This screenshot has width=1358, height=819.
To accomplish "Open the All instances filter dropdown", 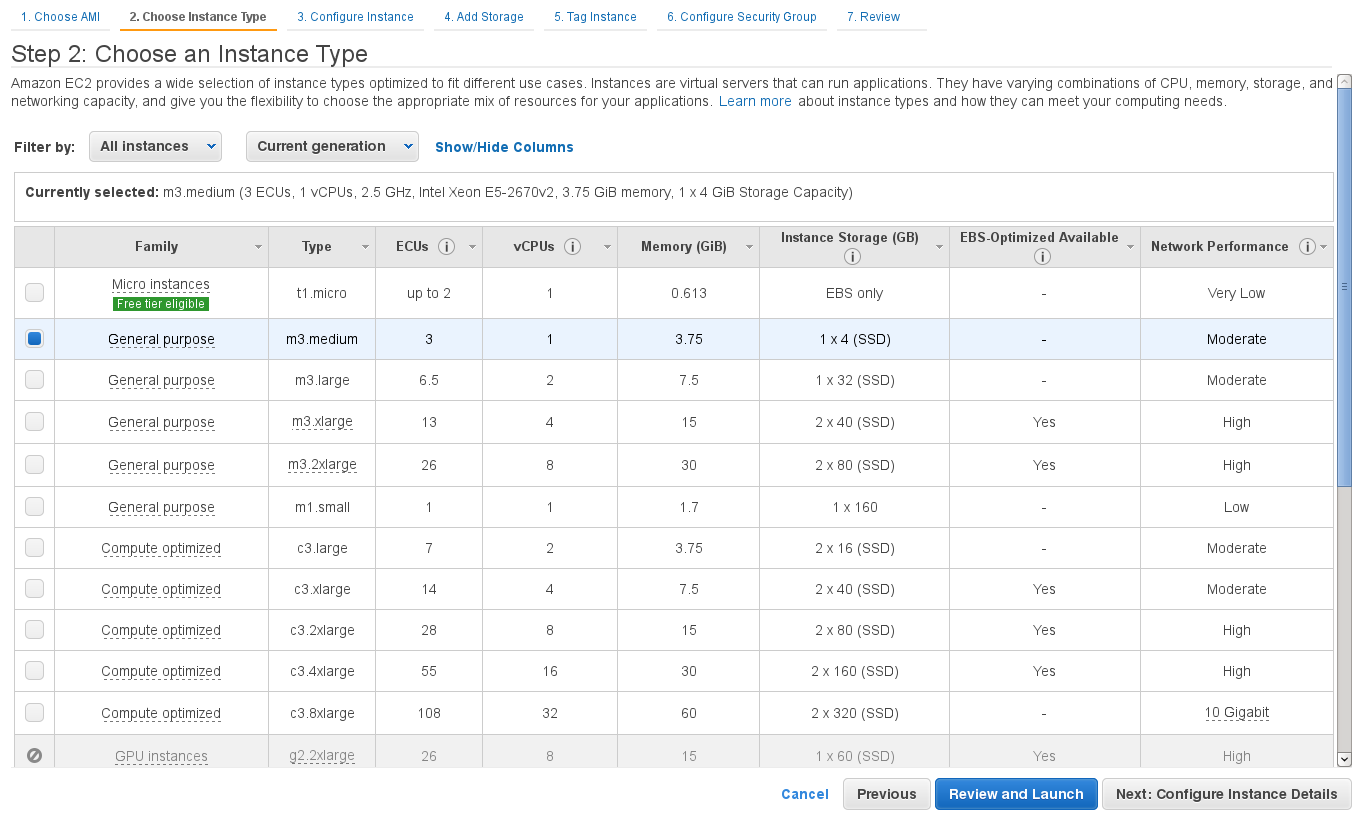I will 156,146.
